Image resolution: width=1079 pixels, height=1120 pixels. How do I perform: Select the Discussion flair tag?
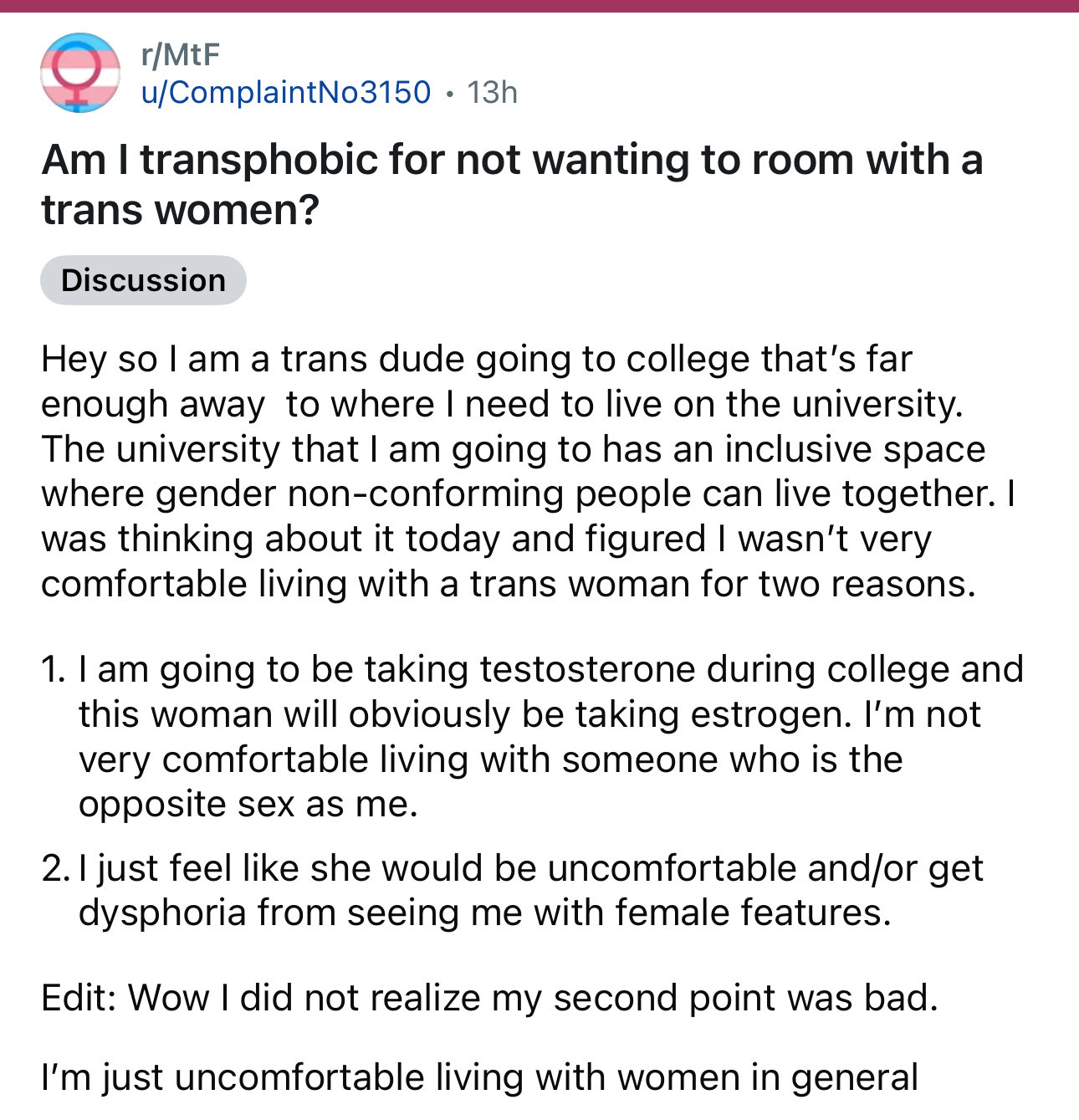click(x=143, y=280)
